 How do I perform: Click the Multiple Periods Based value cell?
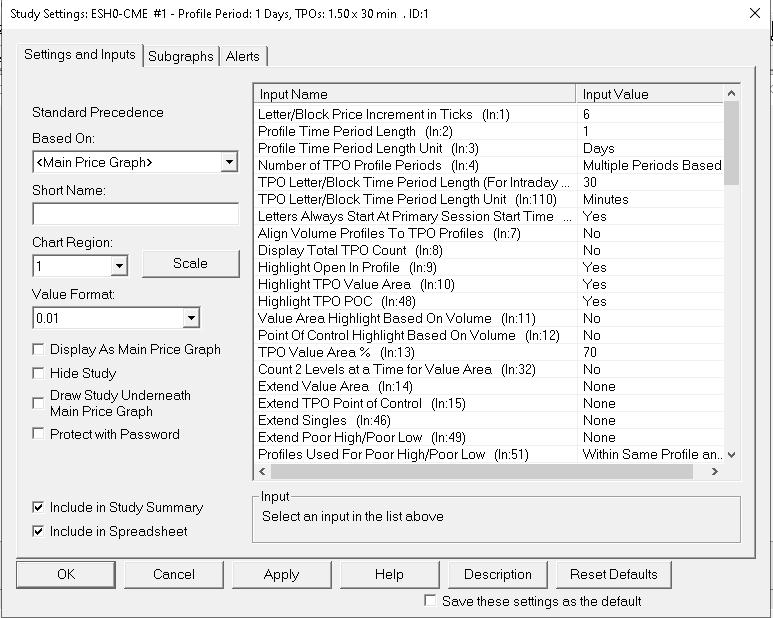pyautogui.click(x=652, y=166)
